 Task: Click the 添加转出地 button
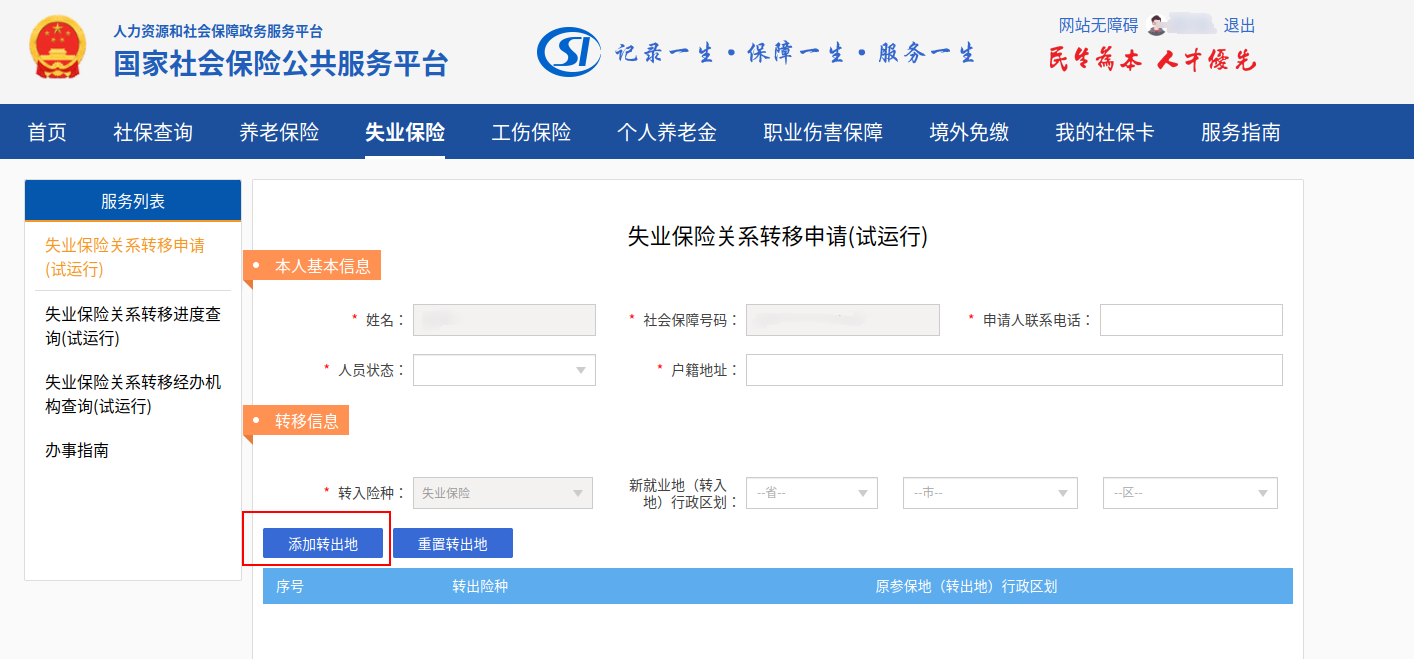click(323, 544)
